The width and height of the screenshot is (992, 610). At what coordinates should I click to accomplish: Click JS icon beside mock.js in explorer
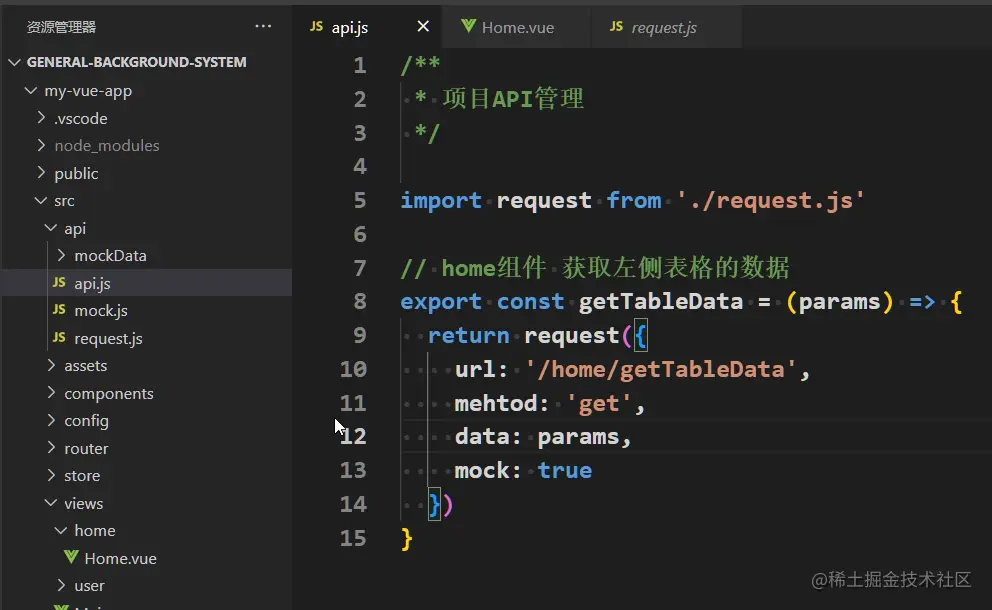tap(60, 311)
